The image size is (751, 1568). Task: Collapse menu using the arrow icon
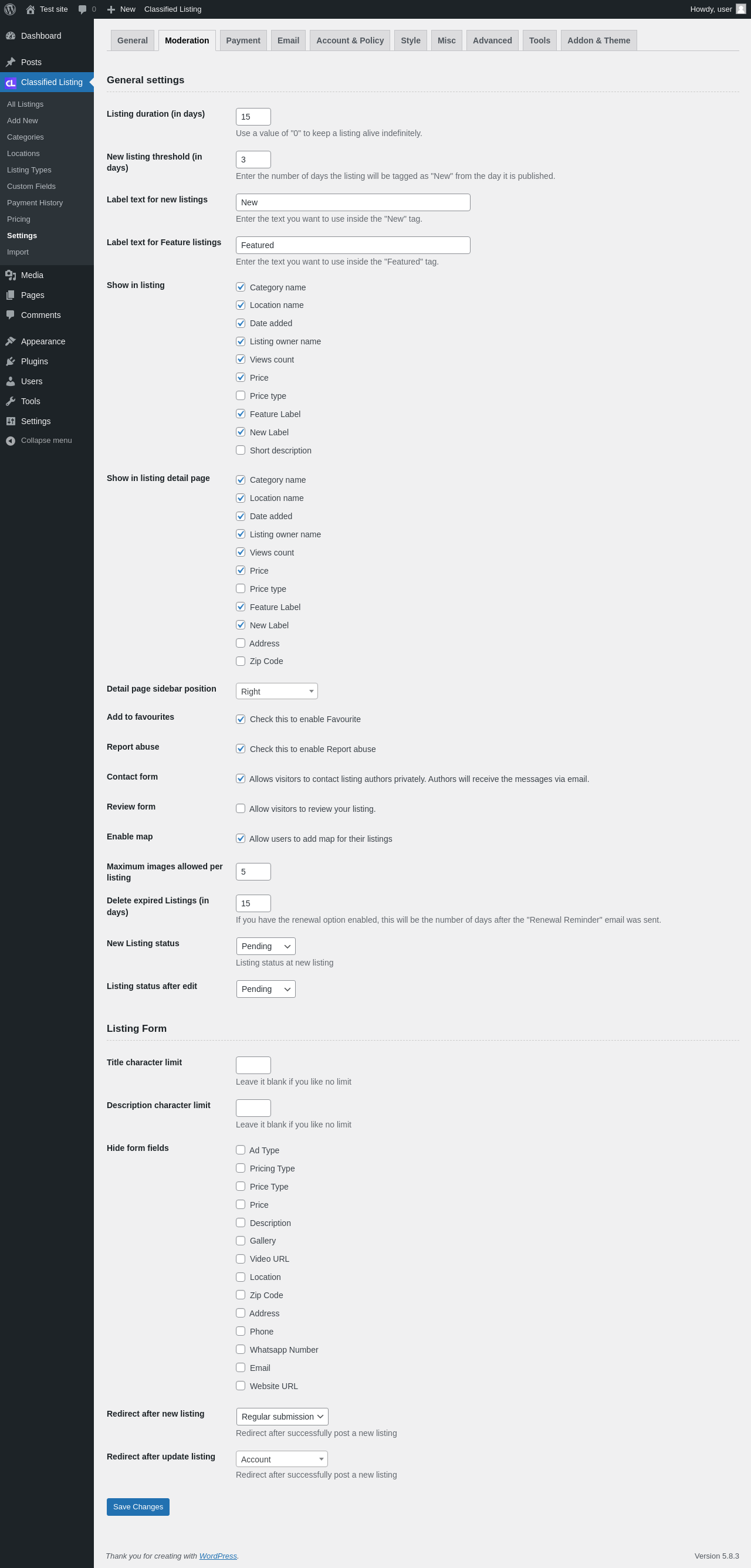(11, 441)
